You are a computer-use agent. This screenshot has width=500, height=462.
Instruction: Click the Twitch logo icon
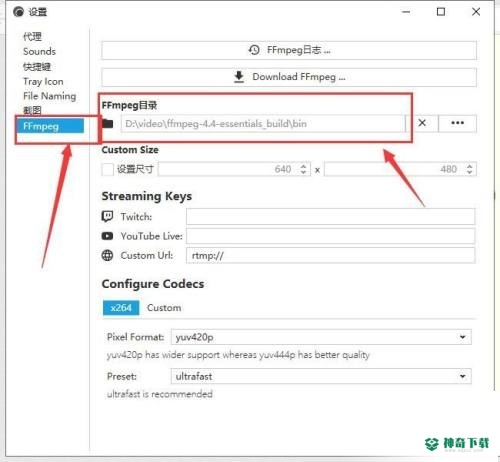point(107,216)
